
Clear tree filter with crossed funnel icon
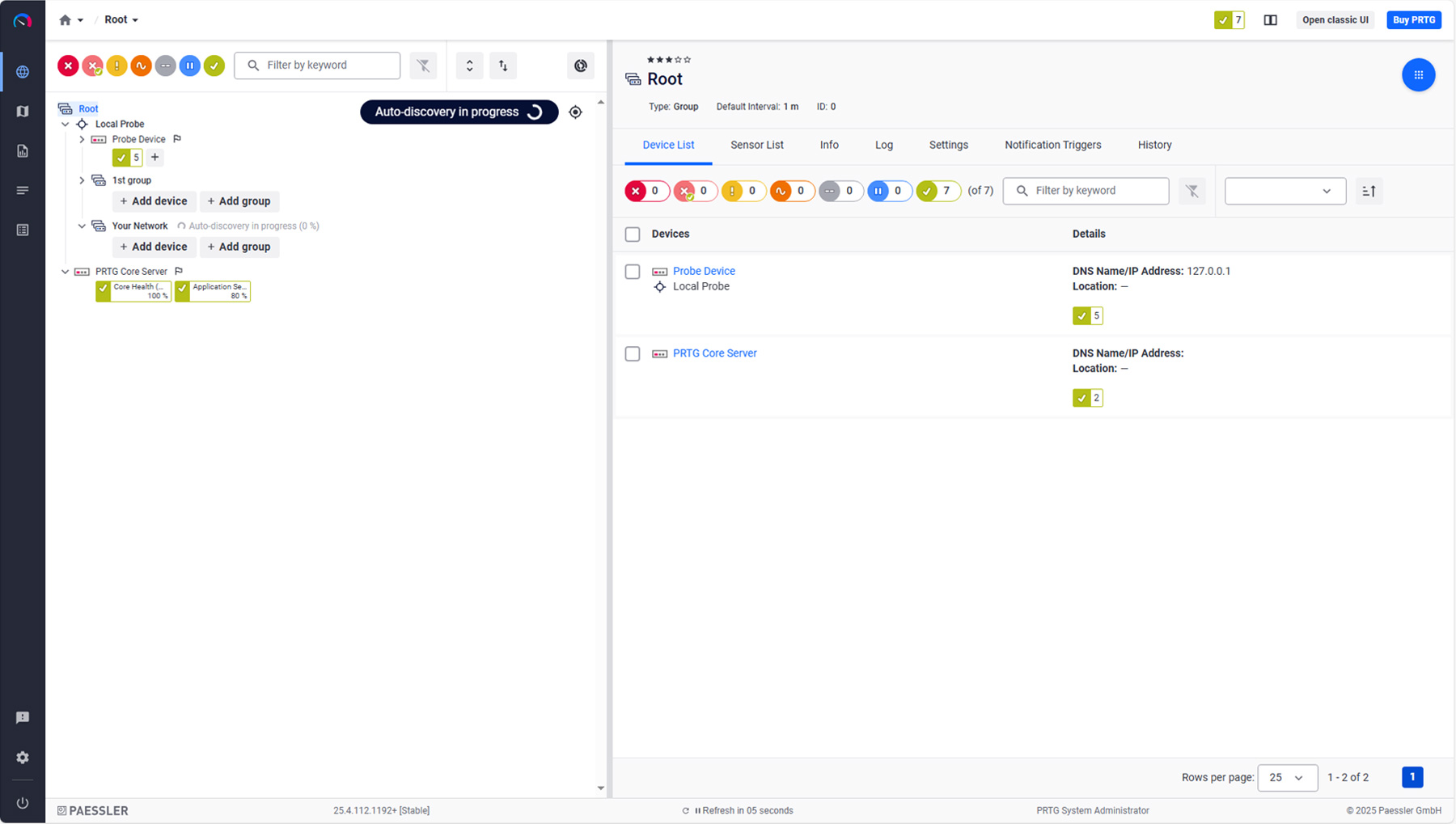tap(423, 65)
